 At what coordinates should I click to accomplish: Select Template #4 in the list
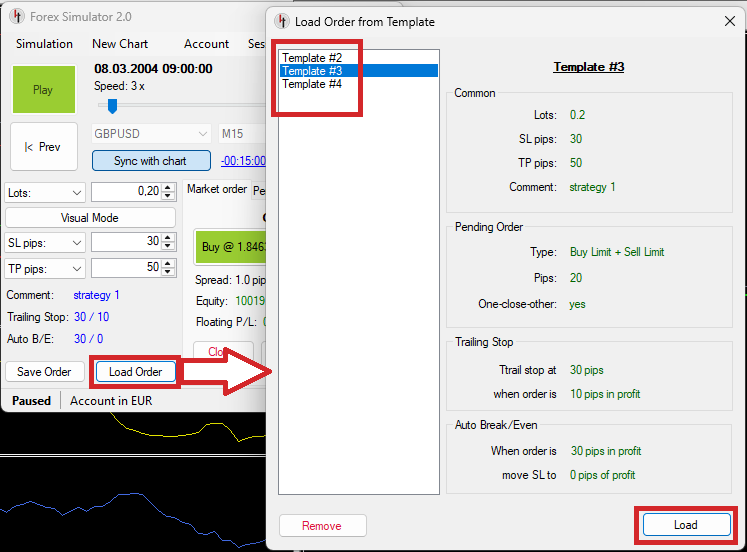[x=312, y=84]
